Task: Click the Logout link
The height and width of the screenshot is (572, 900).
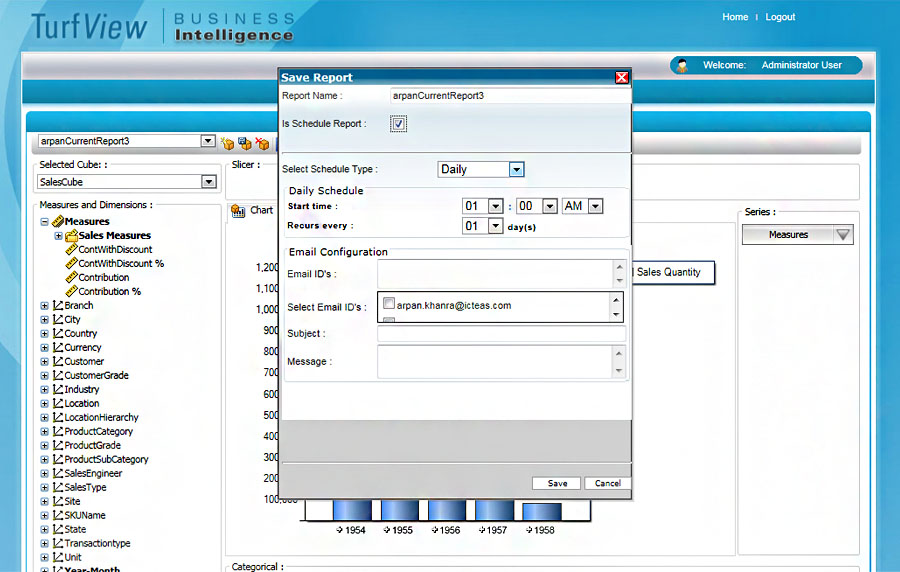Action: (x=780, y=17)
